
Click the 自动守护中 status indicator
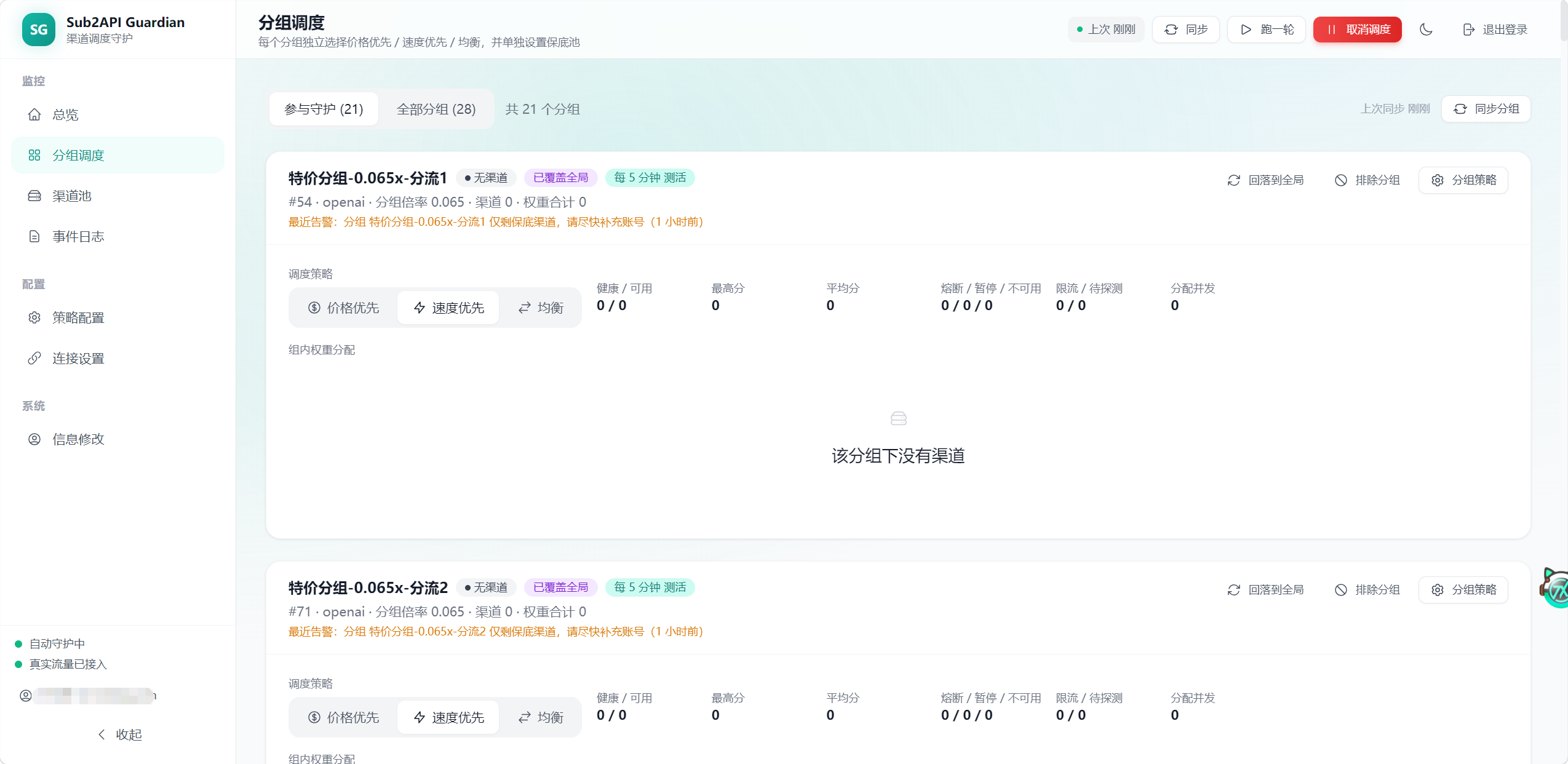pyautogui.click(x=50, y=644)
